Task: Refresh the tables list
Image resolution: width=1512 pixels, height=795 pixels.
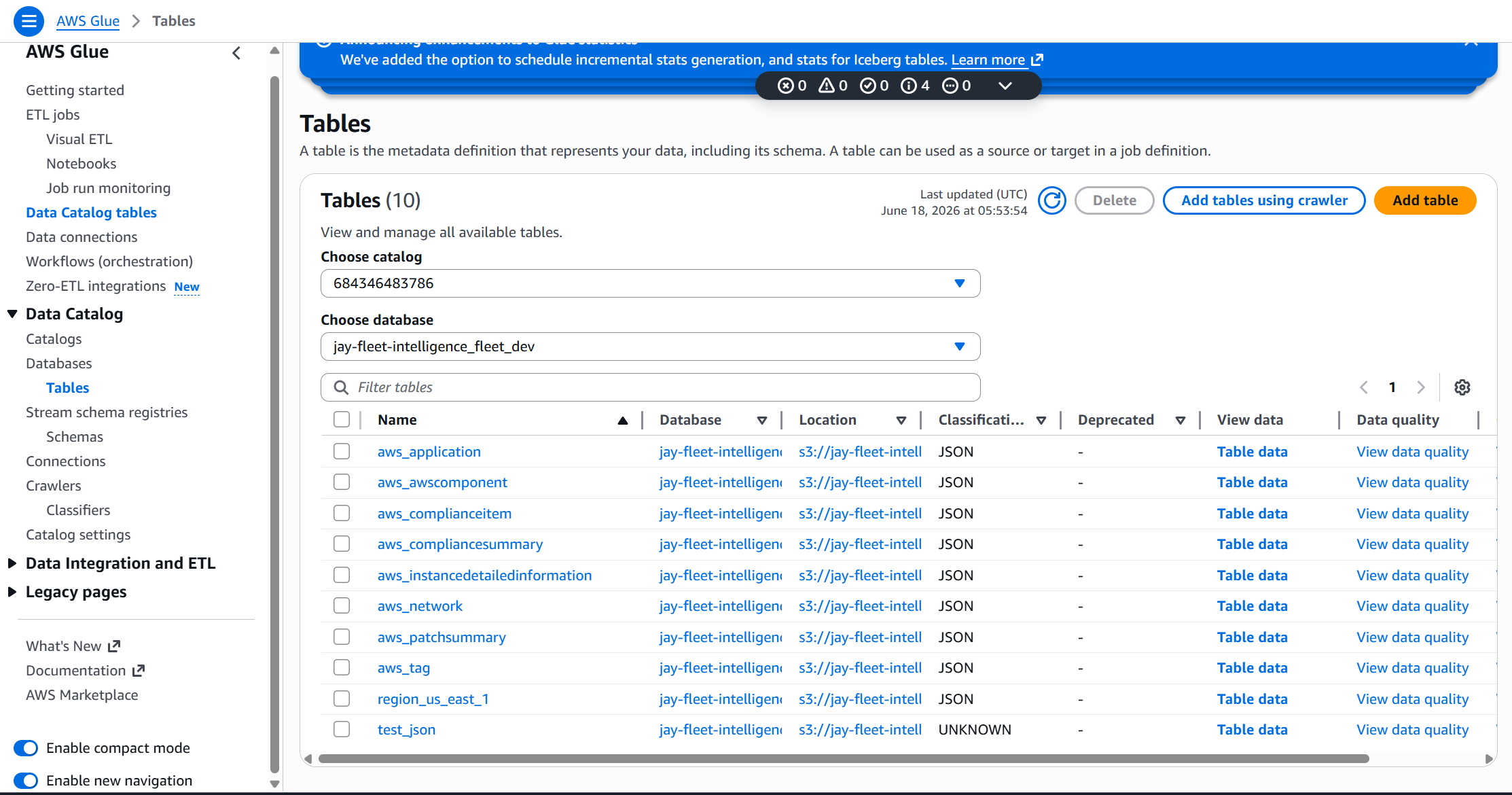Action: [1052, 200]
